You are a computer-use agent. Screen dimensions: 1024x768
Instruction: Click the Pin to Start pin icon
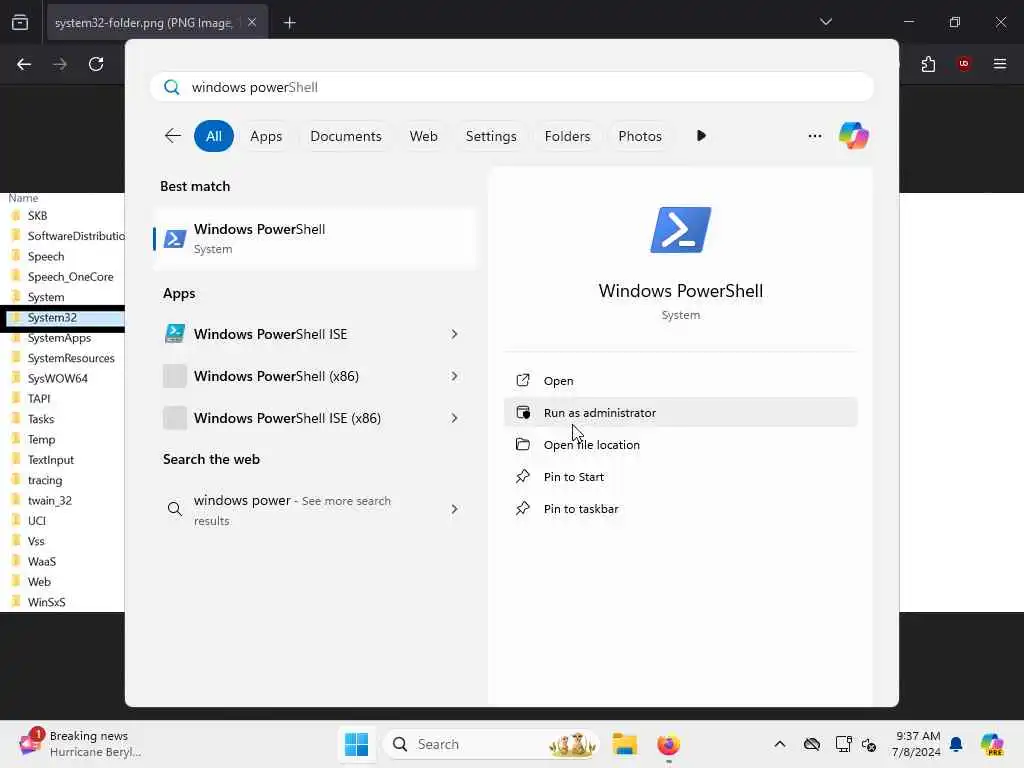point(522,477)
